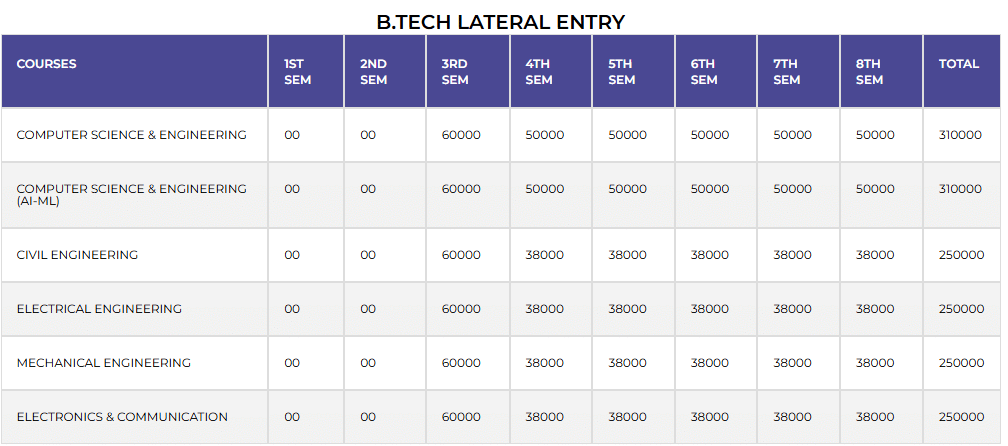The image size is (1008, 446).
Task: Select the COURSES column header
Action: (47, 64)
